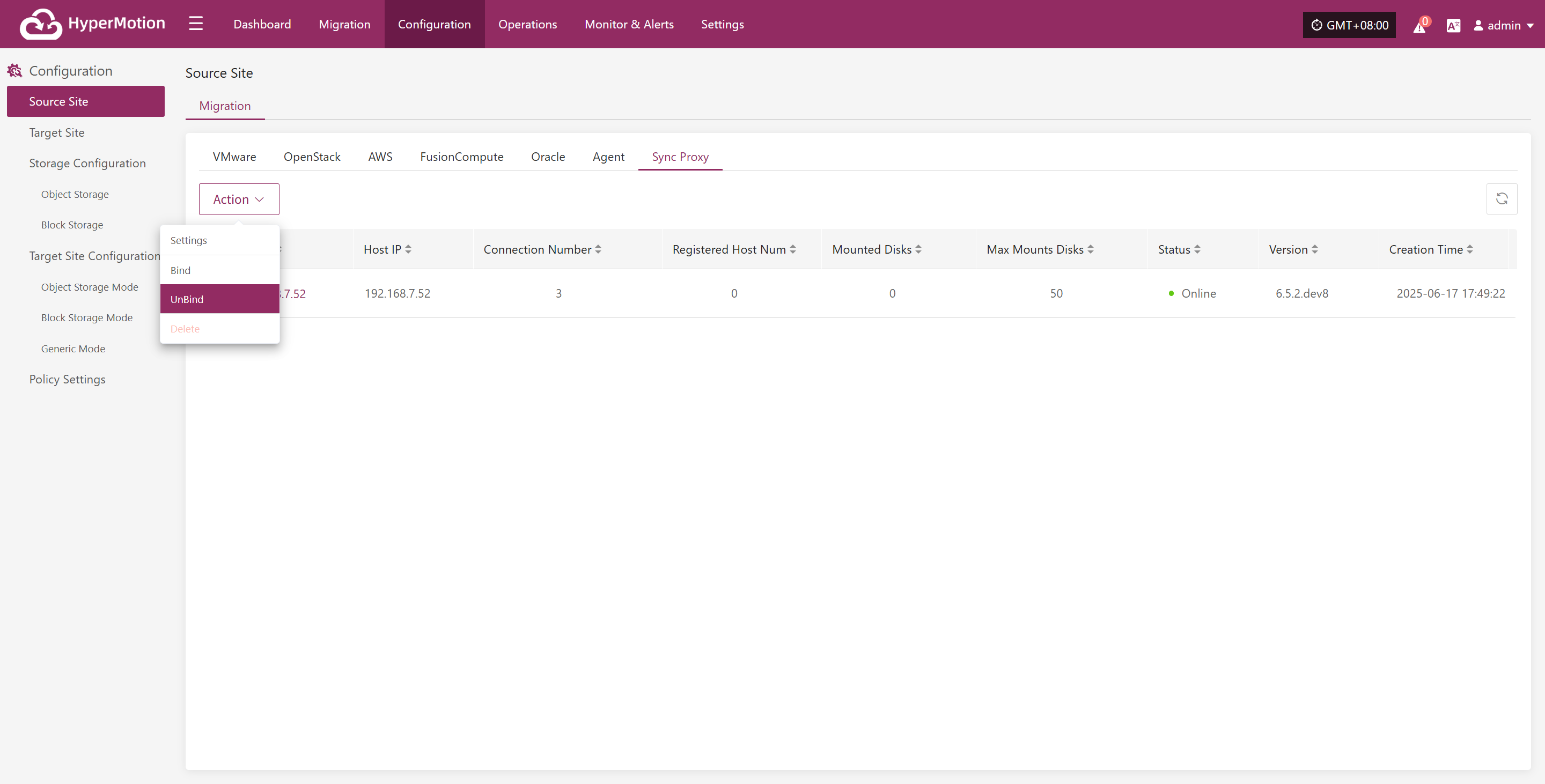Switch to the Agent tab
The height and width of the screenshot is (784, 1545).
608,157
